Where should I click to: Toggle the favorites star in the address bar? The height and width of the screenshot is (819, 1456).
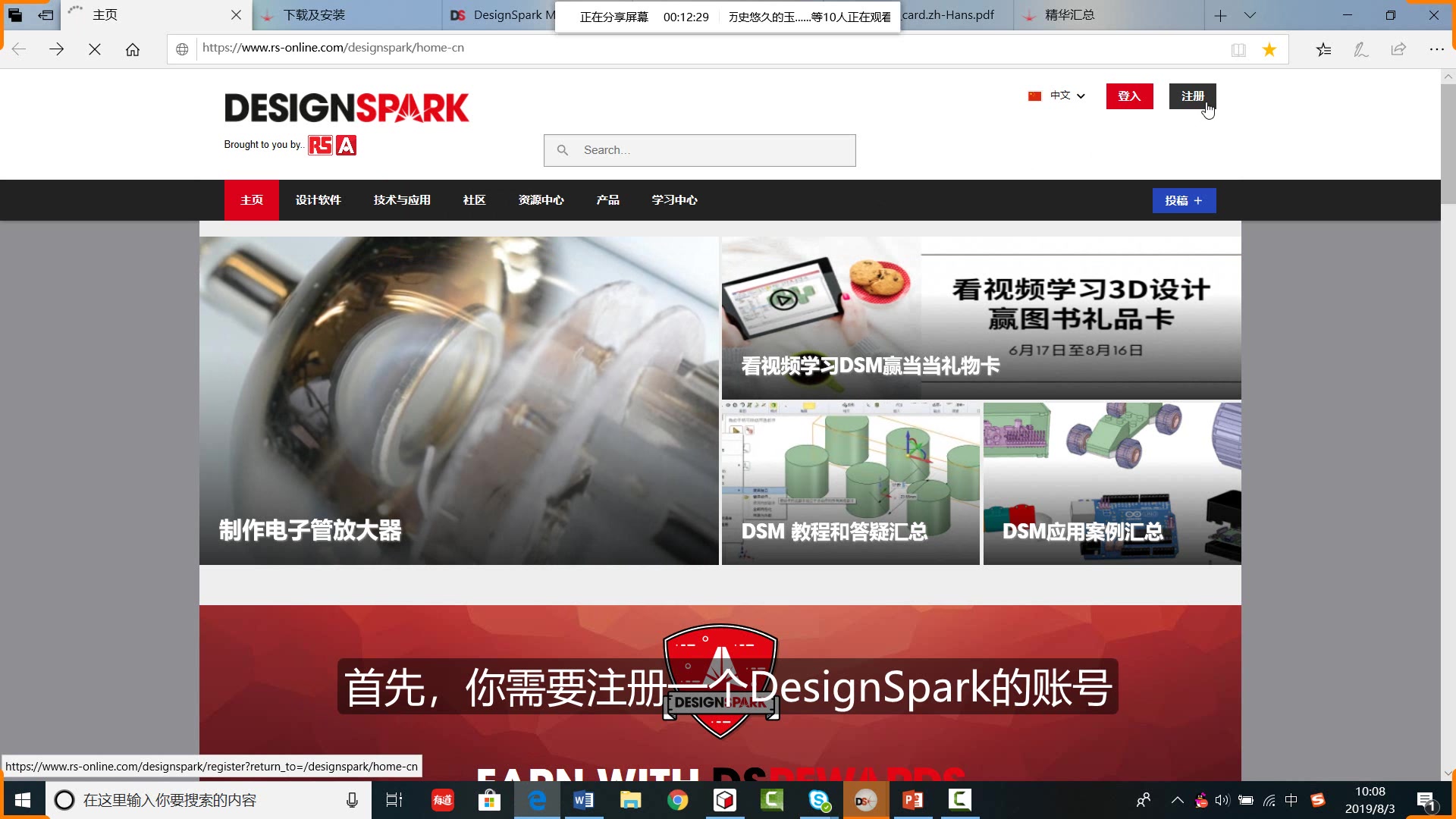[x=1269, y=49]
